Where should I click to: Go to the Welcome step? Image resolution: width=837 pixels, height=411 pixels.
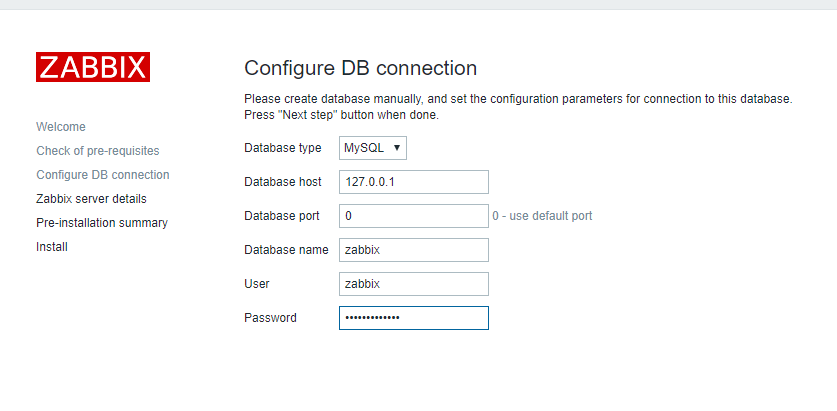(x=61, y=127)
